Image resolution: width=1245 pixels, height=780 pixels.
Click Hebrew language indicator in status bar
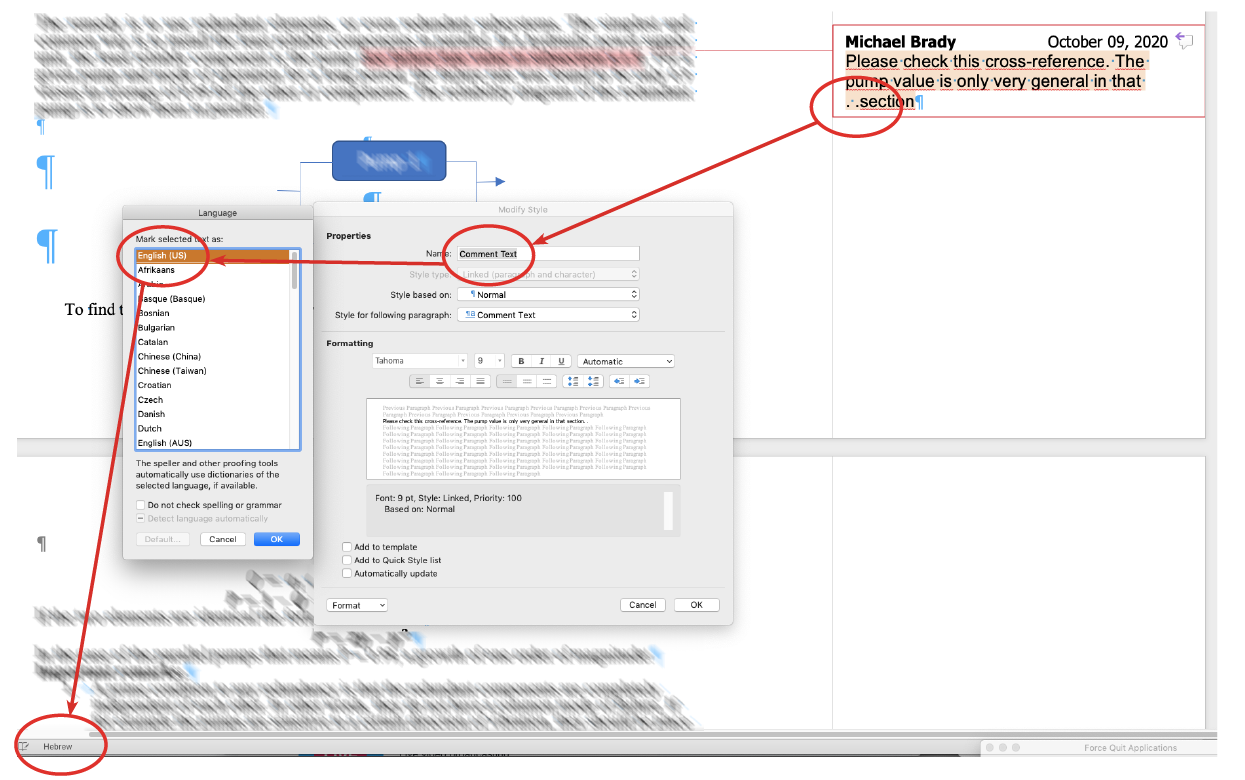(x=58, y=747)
